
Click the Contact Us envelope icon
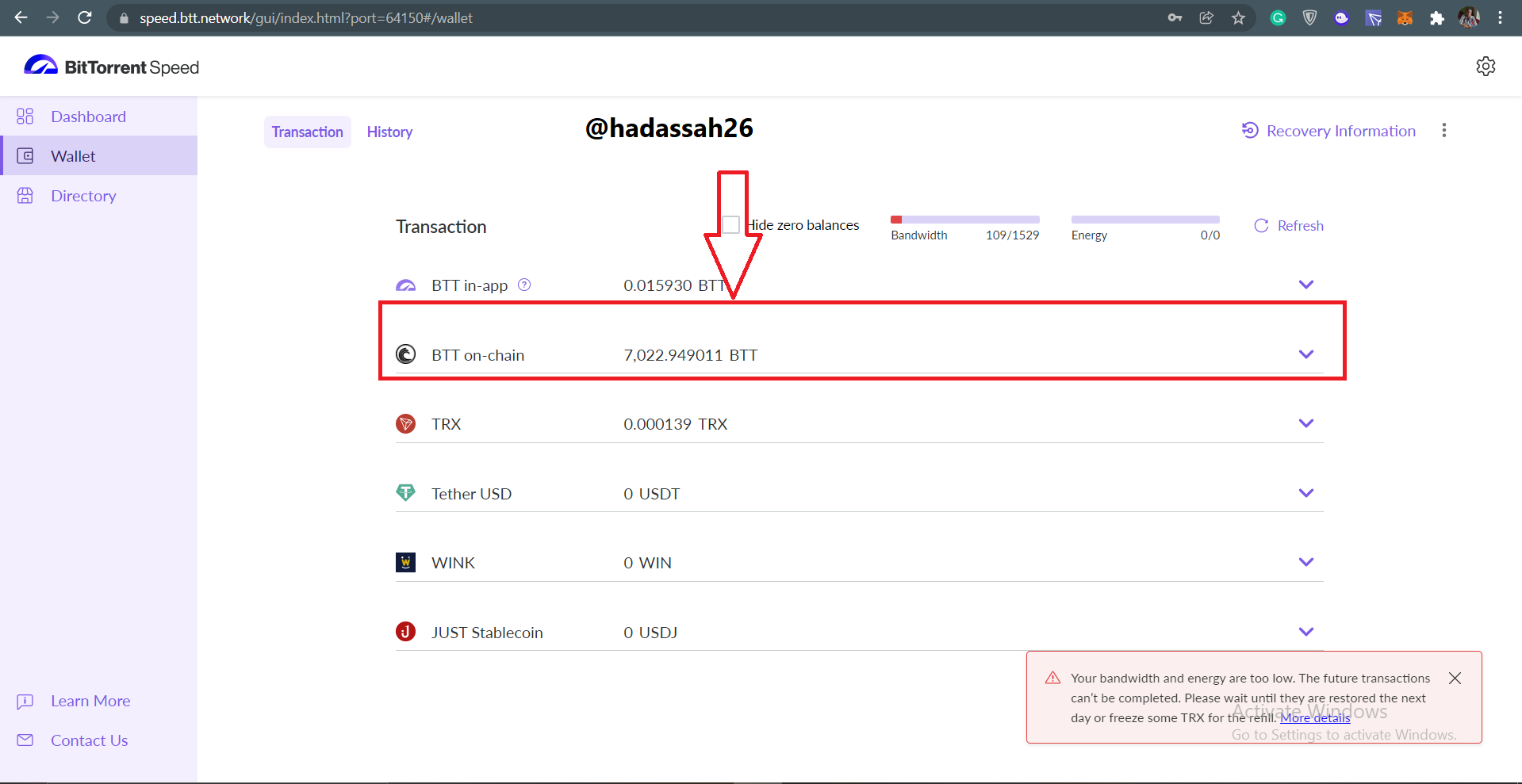pos(25,740)
